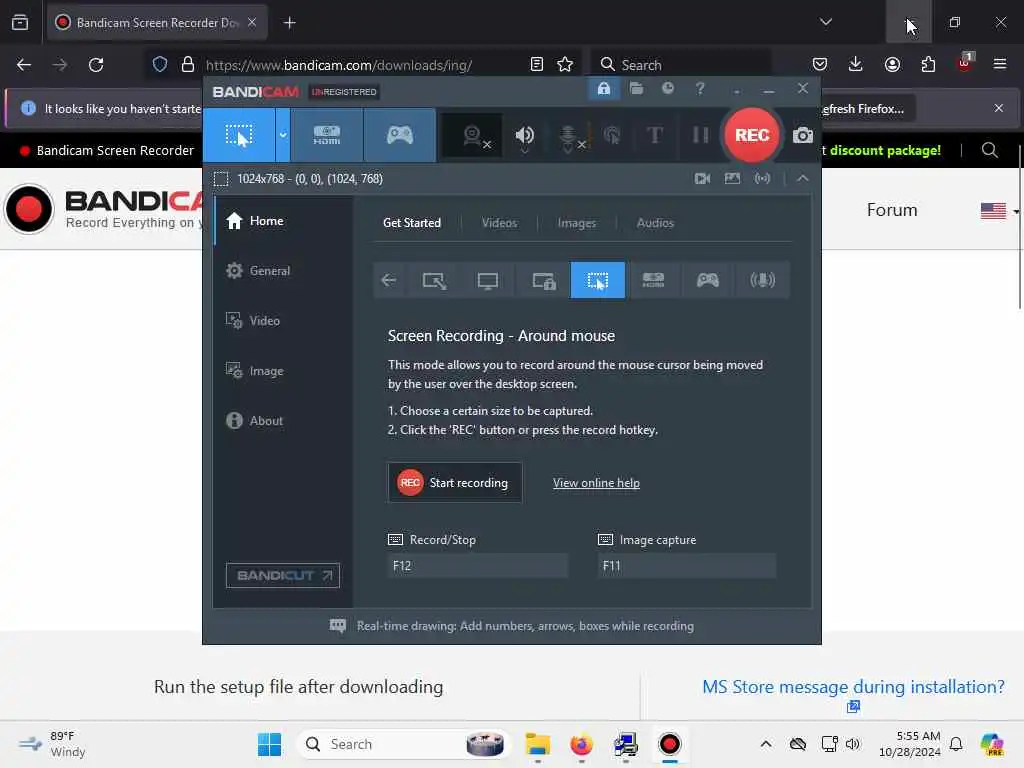Open File Explorer from taskbar
The height and width of the screenshot is (768, 1024).
pyautogui.click(x=537, y=744)
